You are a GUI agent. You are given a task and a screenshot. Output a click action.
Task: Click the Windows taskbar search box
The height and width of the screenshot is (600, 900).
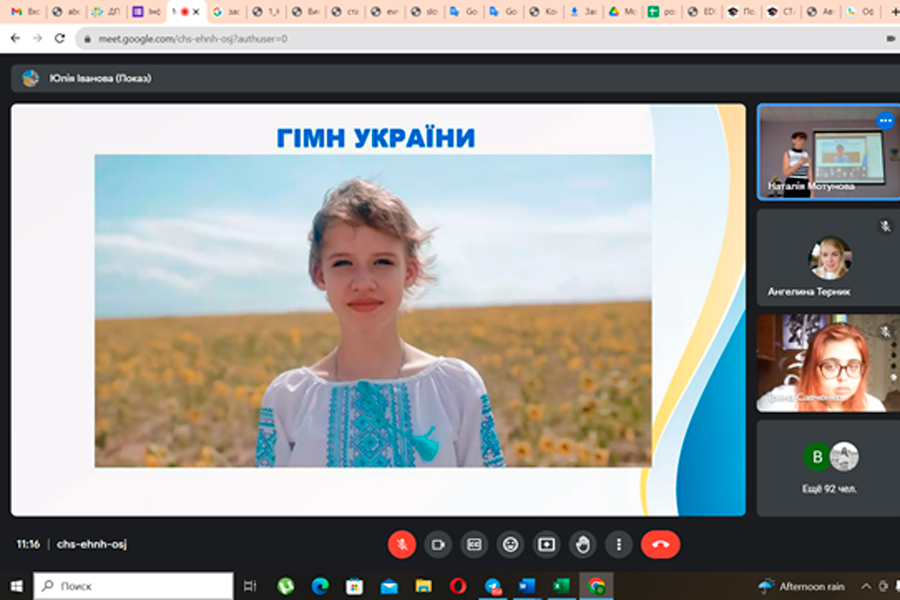[x=133, y=586]
